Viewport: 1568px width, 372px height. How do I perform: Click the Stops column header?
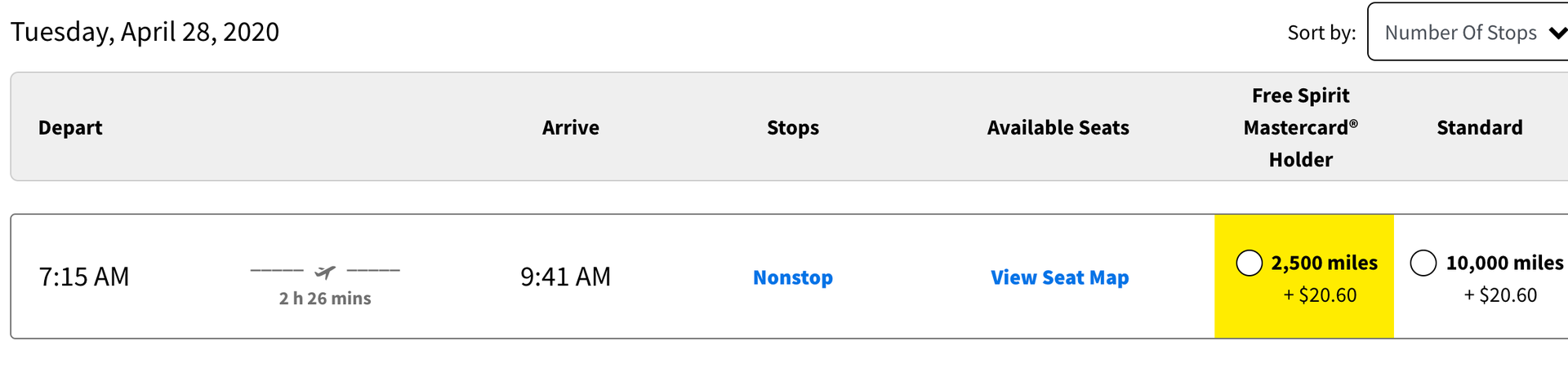[x=792, y=128]
